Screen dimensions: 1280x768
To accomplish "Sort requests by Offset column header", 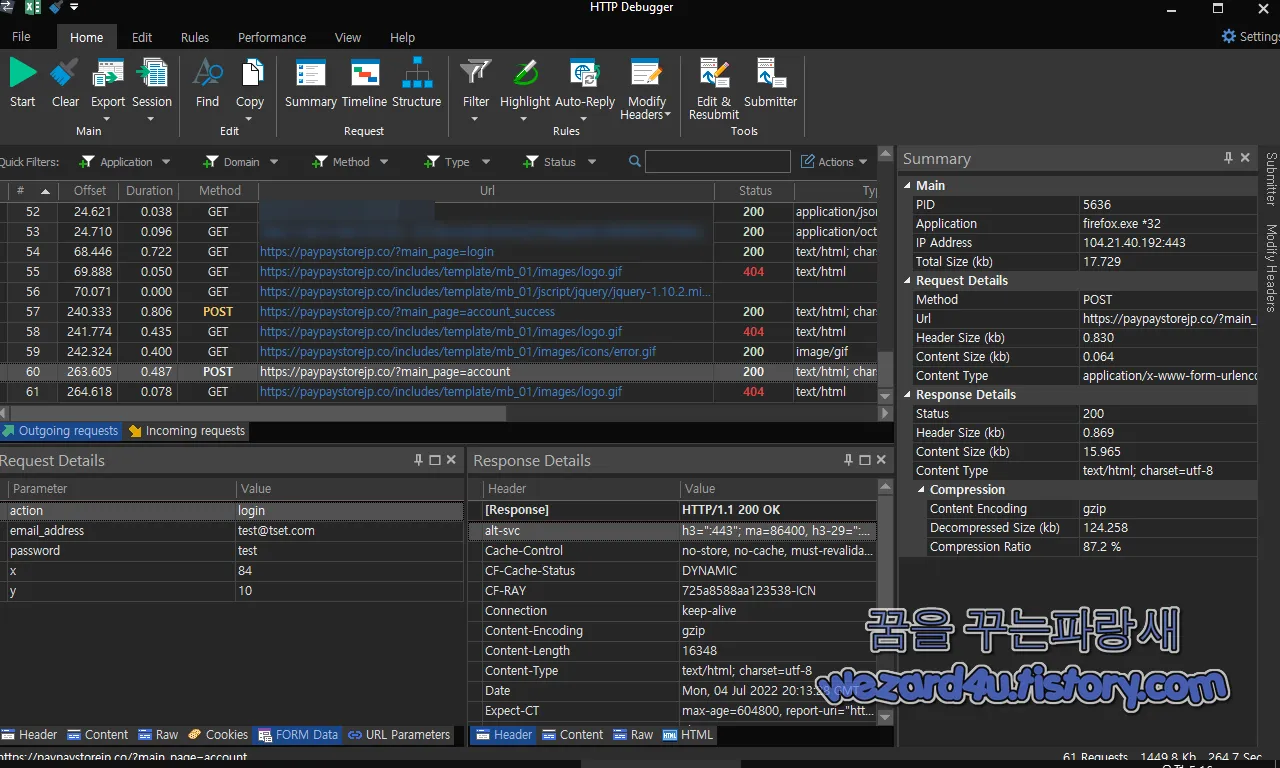I will (x=89, y=191).
